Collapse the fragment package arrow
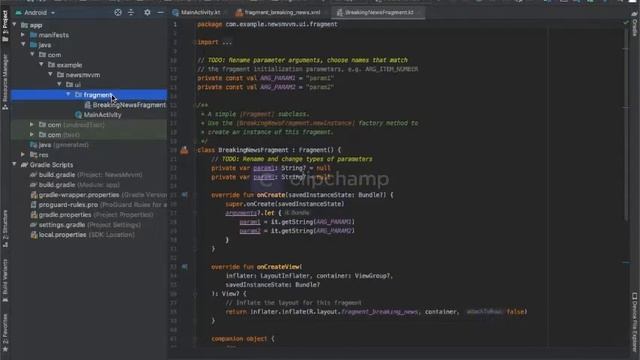640x360 pixels. click(x=68, y=95)
